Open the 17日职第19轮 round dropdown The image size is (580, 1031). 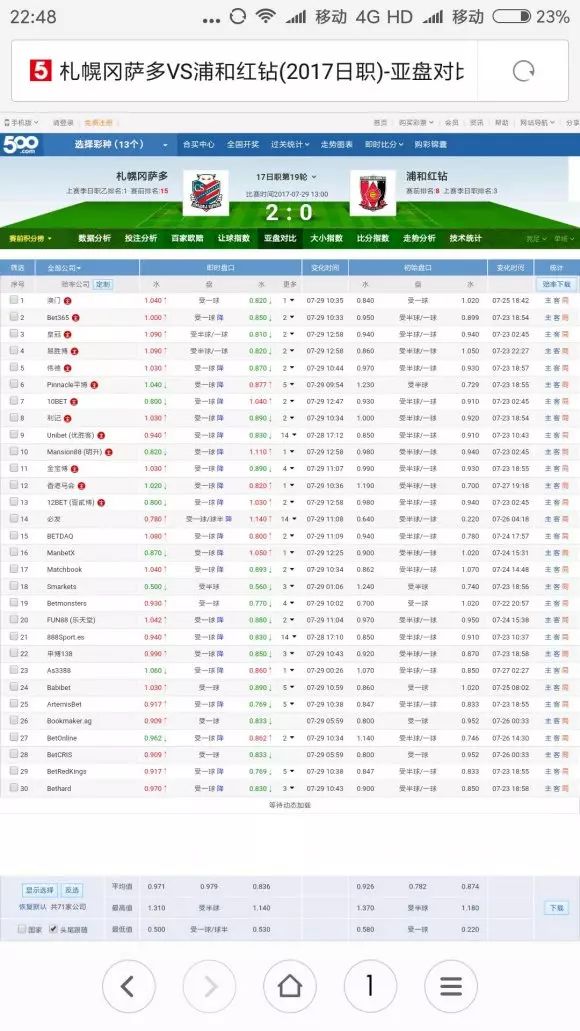pyautogui.click(x=286, y=177)
